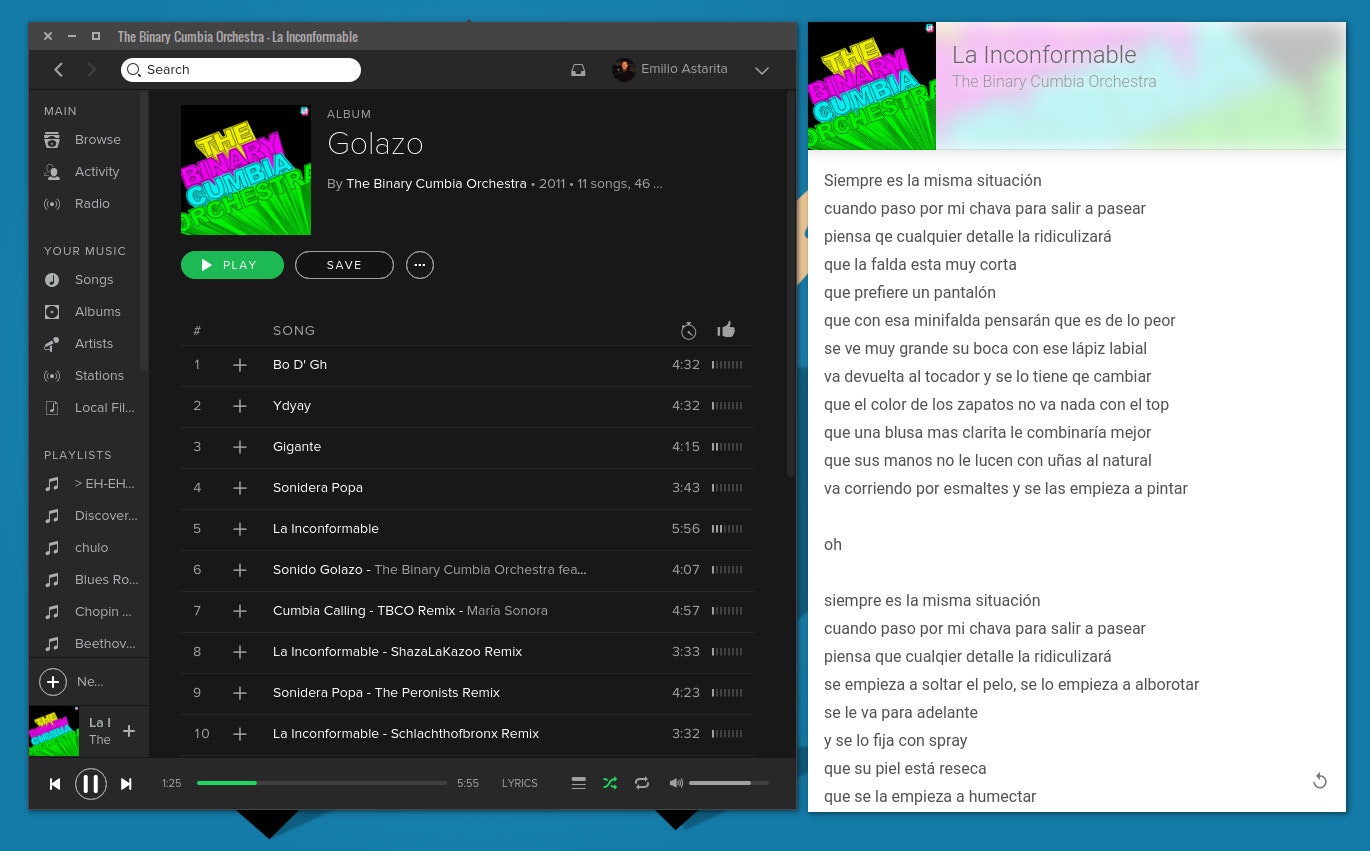1370x851 pixels.
Task: Focus the Search field
Action: [241, 70]
